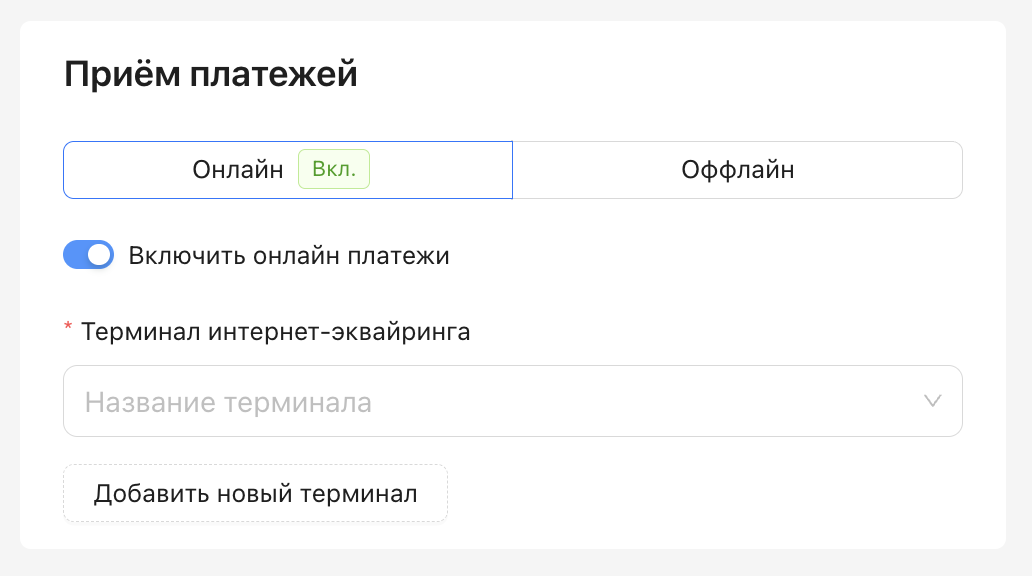The width and height of the screenshot is (1032, 576).
Task: Click the Включить онлайн платежи label
Action: [289, 256]
